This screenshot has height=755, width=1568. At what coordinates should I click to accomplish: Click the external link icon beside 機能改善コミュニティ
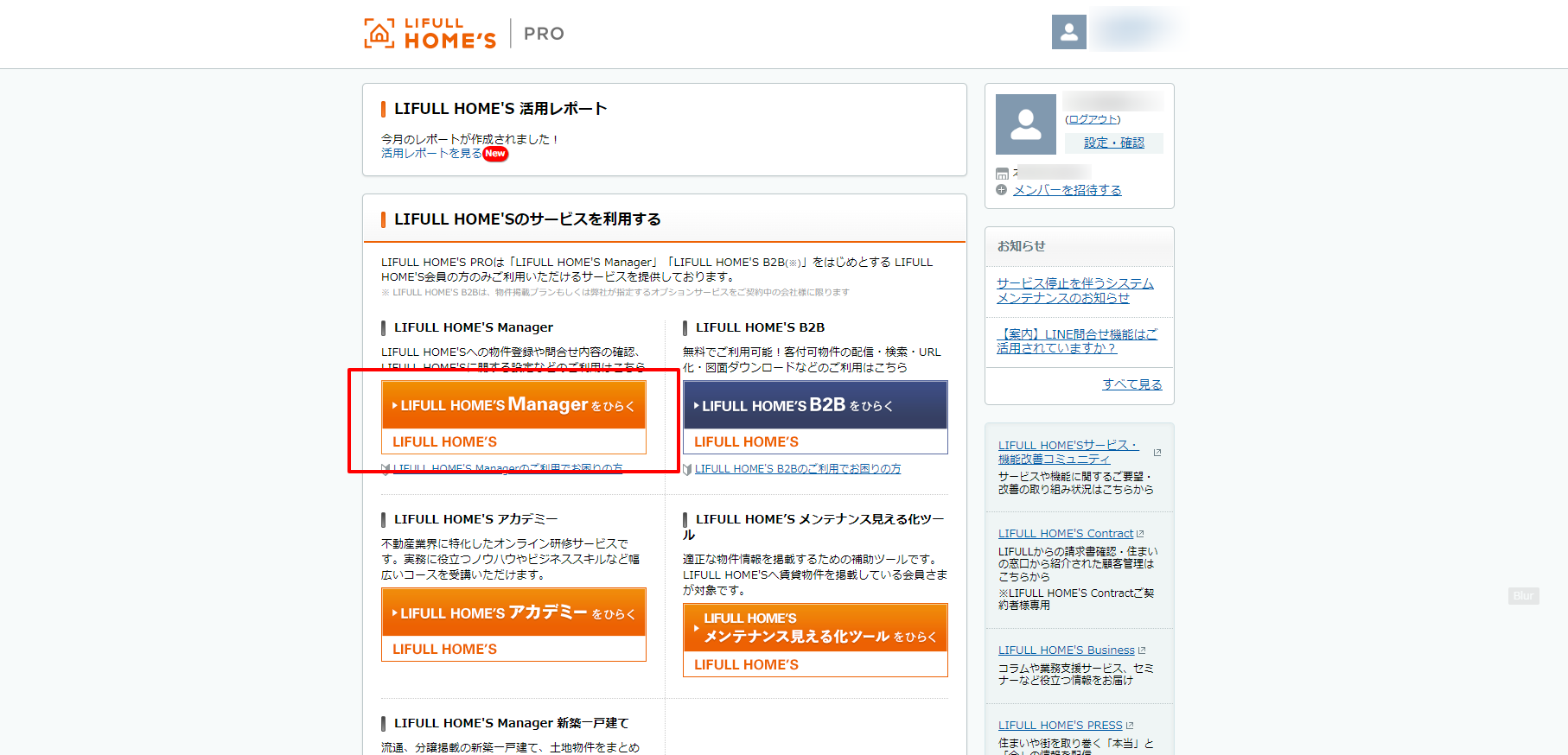[x=1157, y=453]
